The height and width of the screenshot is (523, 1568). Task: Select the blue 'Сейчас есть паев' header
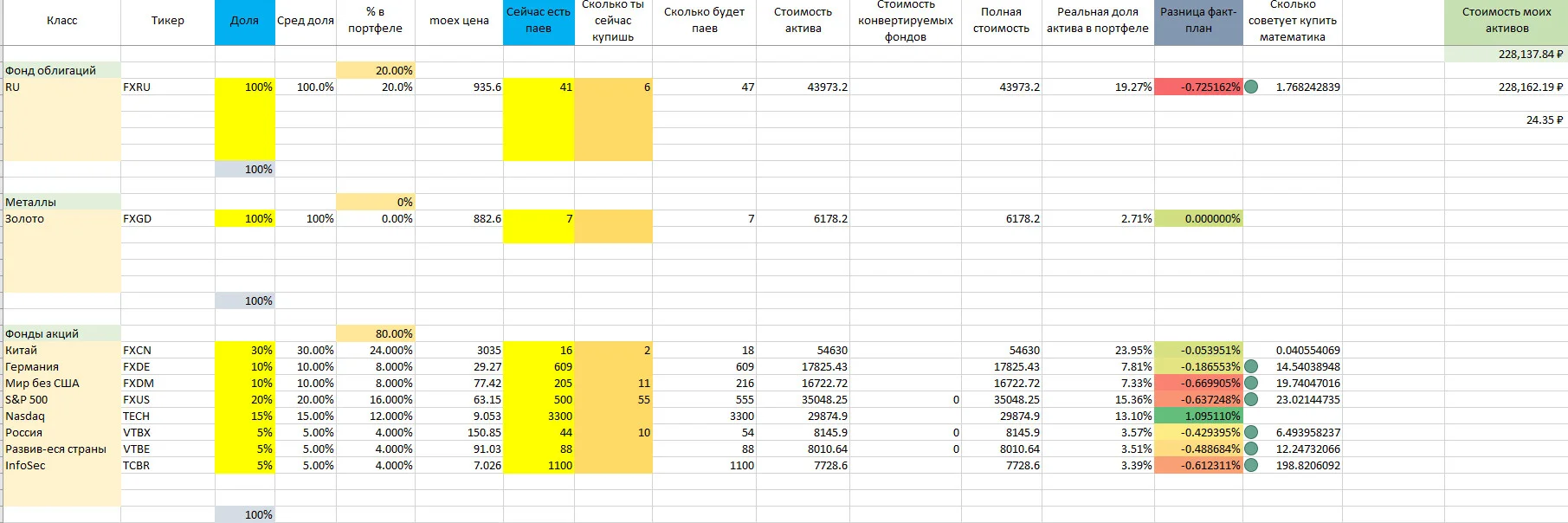[x=539, y=23]
